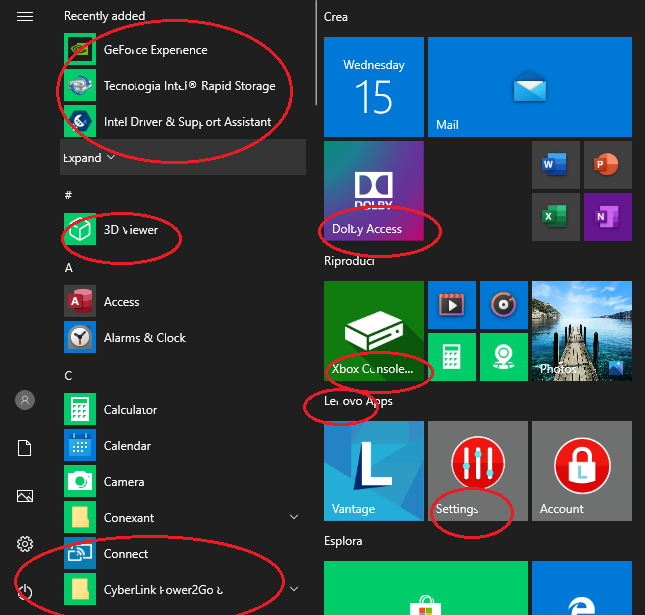Click the Esplora group header
The width and height of the screenshot is (645, 615).
click(343, 541)
